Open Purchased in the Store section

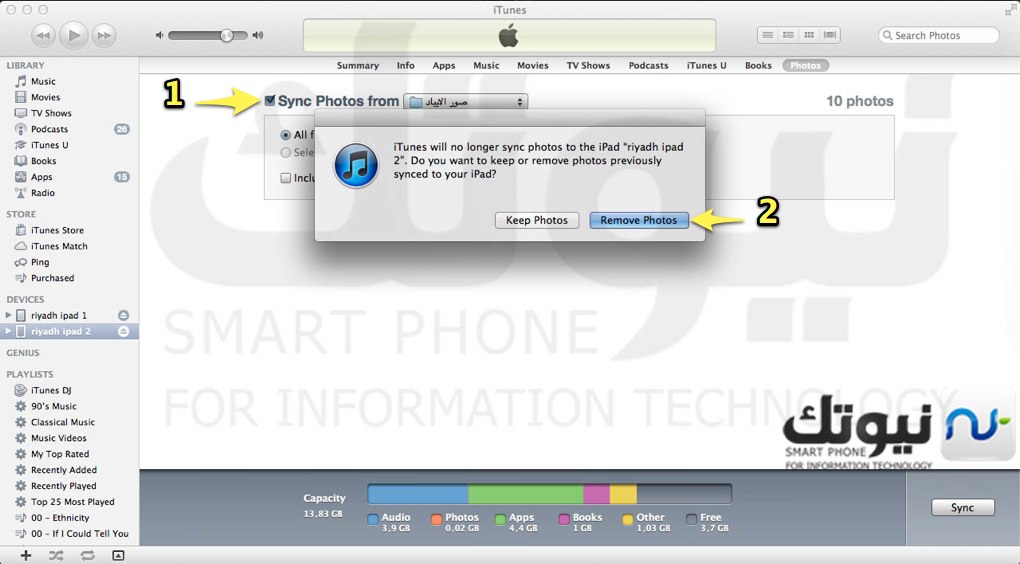53,278
